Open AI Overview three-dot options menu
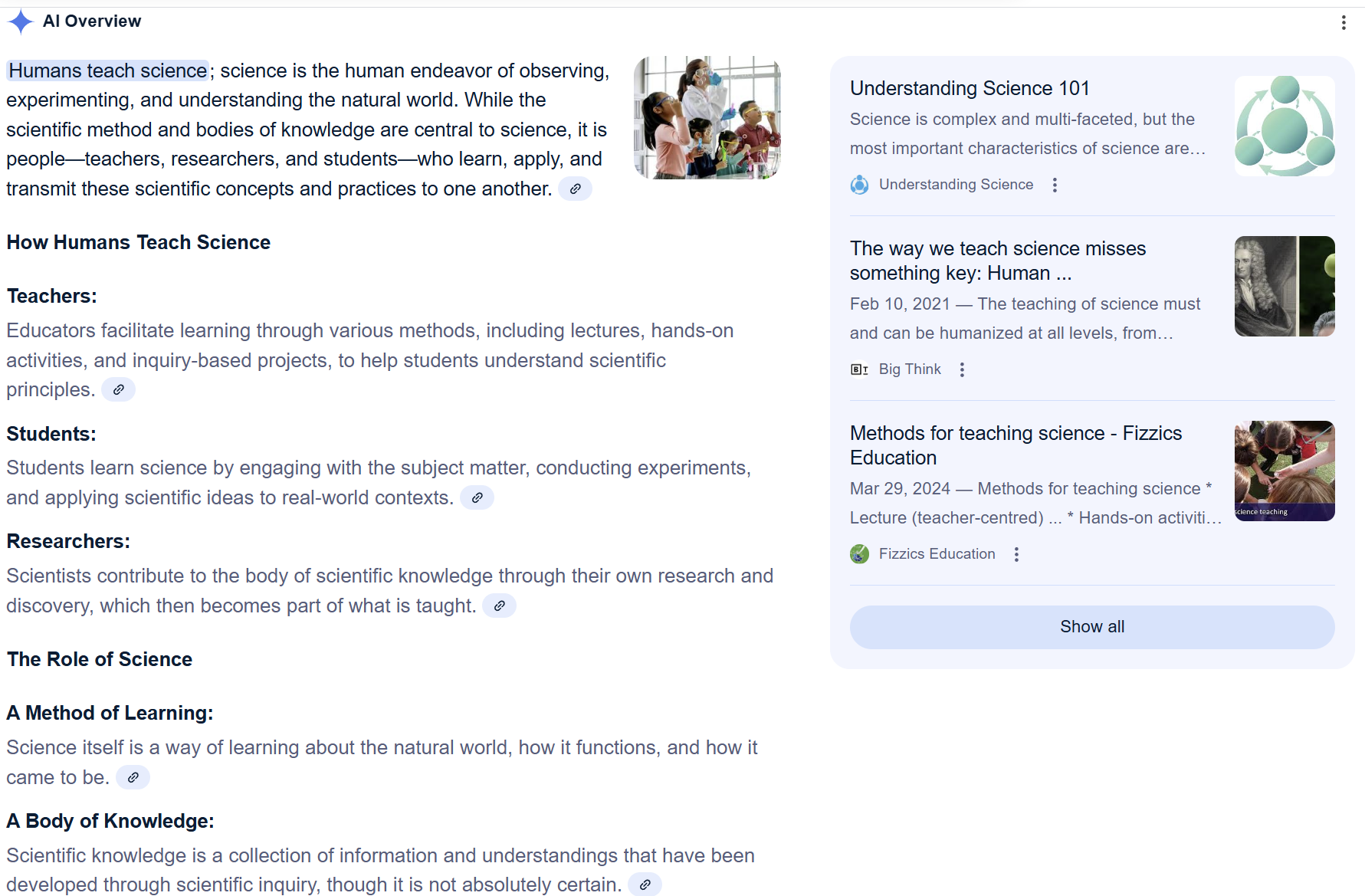1365x896 pixels. point(1343,23)
